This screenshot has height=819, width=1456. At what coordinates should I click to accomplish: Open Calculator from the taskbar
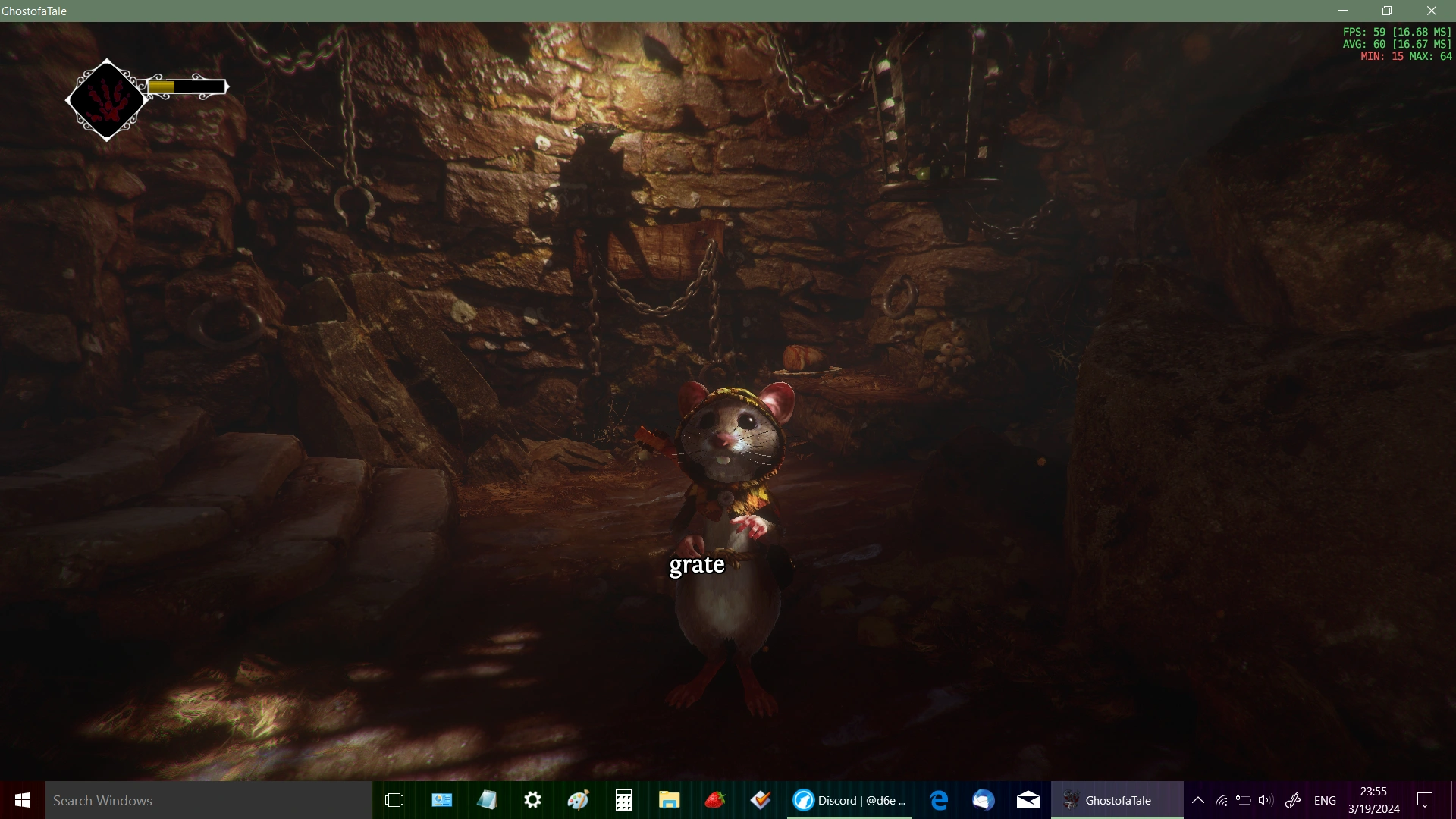(623, 800)
